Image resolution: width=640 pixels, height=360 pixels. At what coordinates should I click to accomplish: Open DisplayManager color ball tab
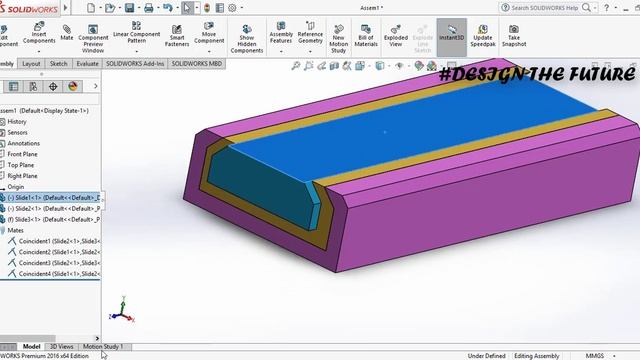(73, 86)
